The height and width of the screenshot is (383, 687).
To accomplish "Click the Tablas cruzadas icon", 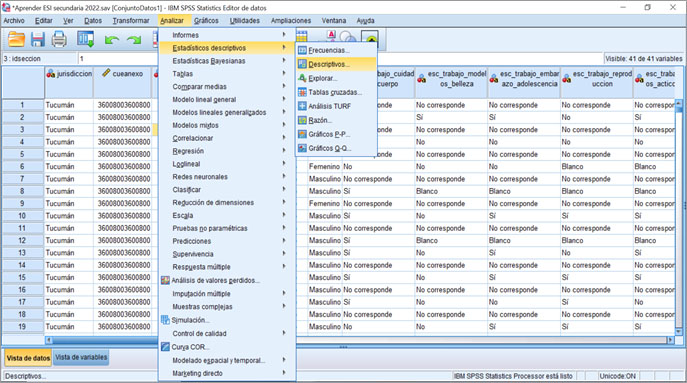I will (302, 92).
